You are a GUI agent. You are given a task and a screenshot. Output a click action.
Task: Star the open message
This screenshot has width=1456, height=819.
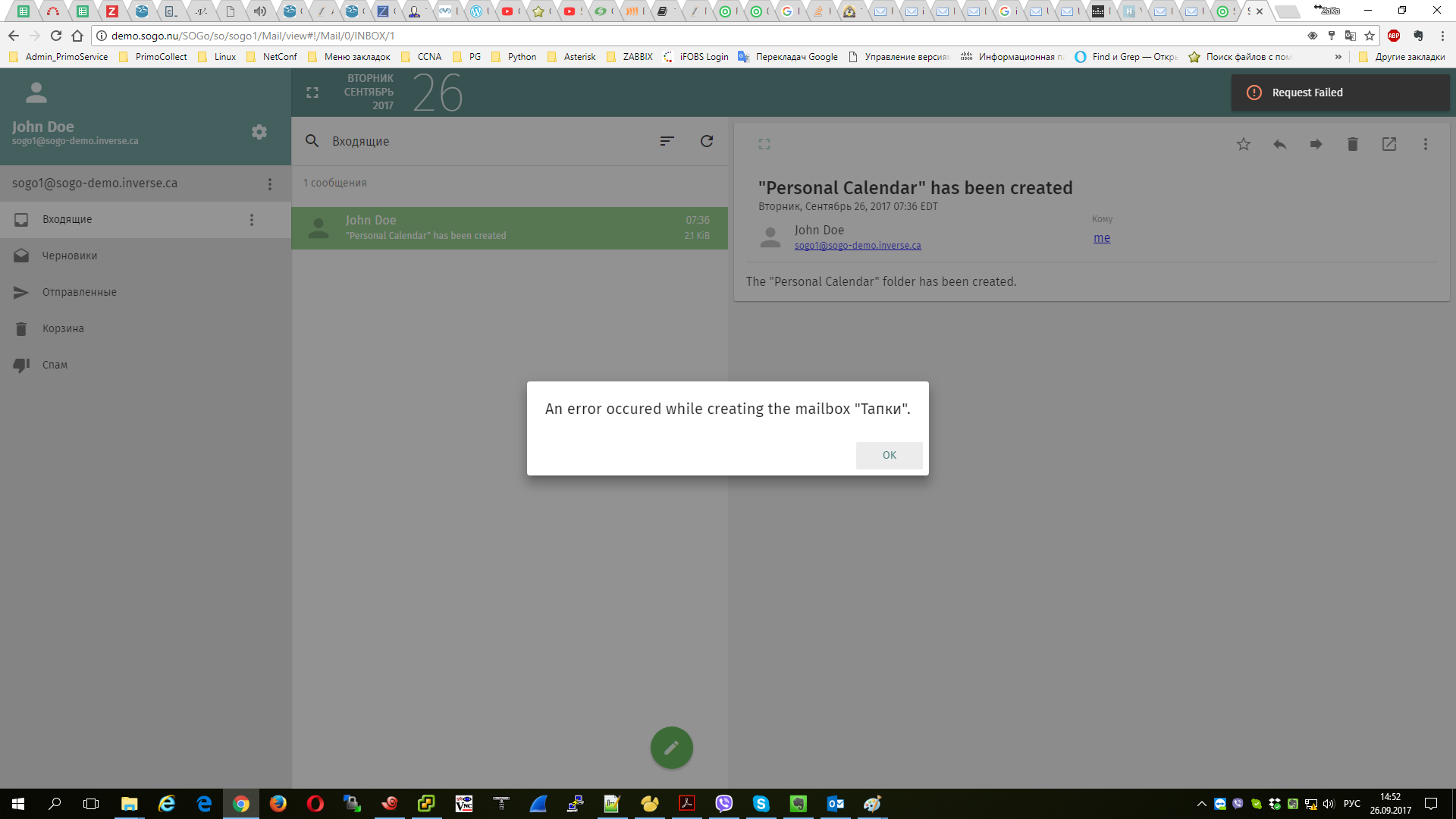pyautogui.click(x=1243, y=144)
